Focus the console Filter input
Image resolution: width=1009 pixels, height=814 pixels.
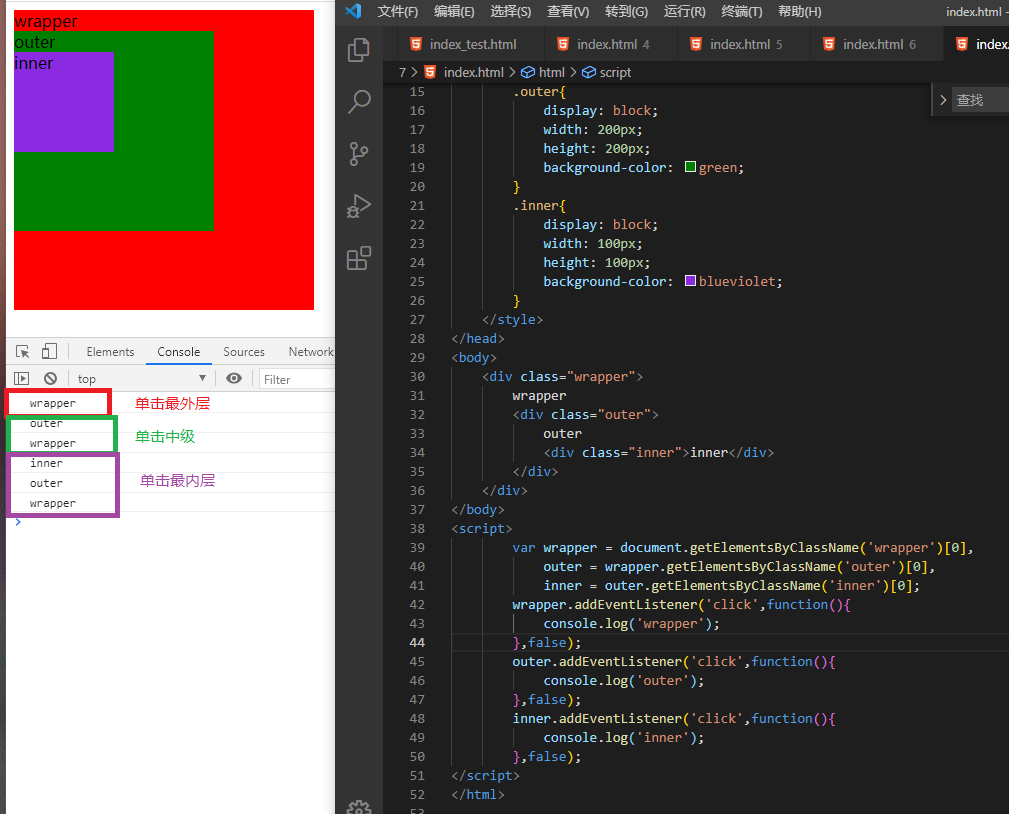(x=296, y=379)
